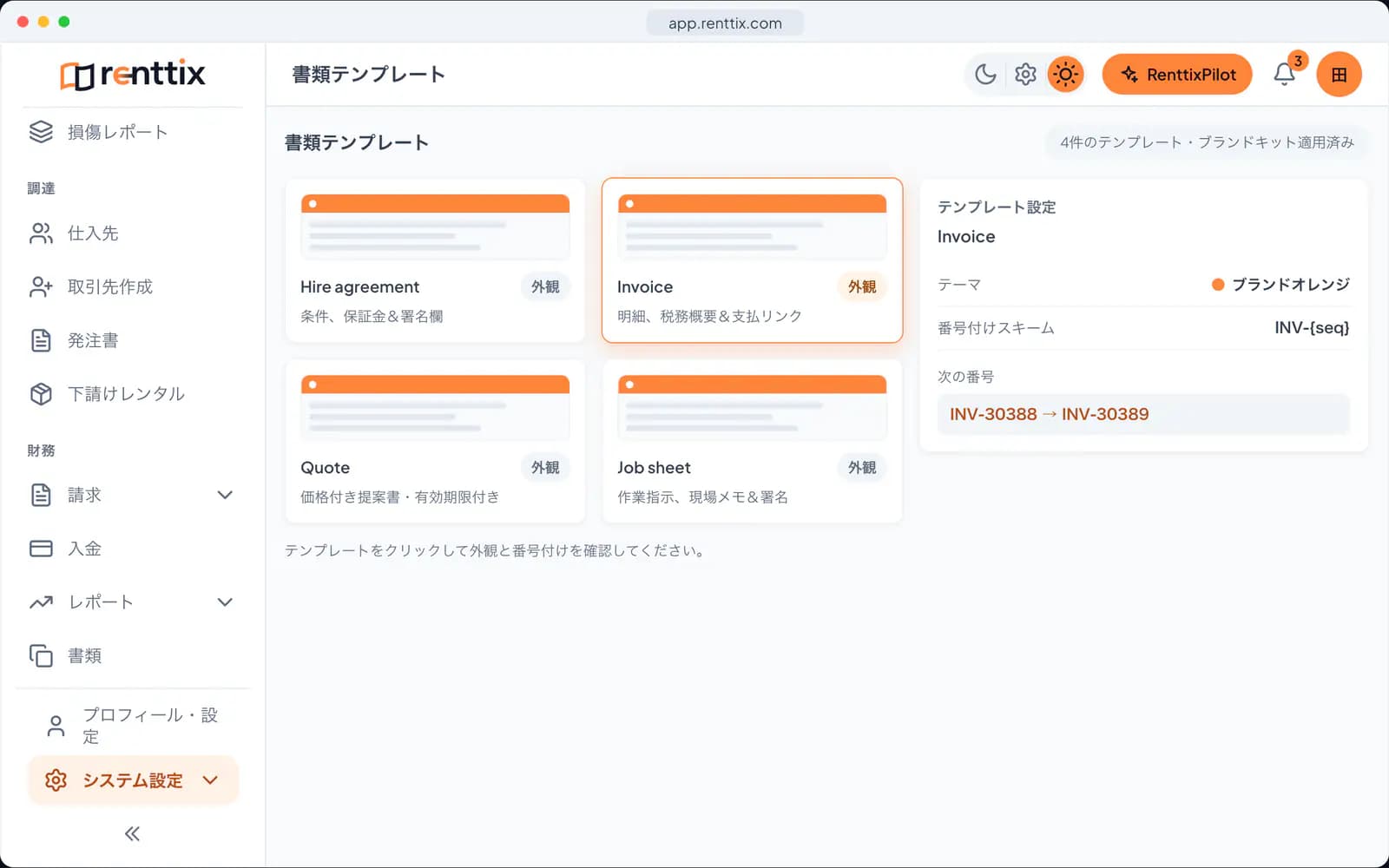The height and width of the screenshot is (868, 1389).
Task: Click 外観 badge on Hire agreement card
Action: click(x=545, y=286)
